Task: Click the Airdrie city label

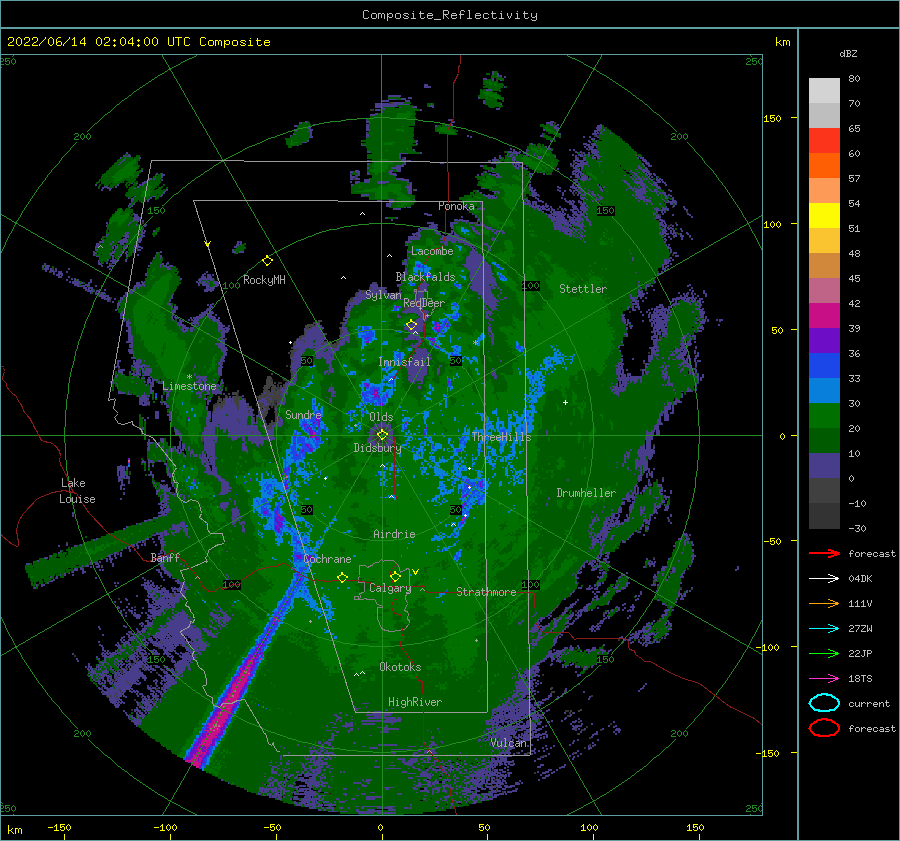Action: (394, 534)
